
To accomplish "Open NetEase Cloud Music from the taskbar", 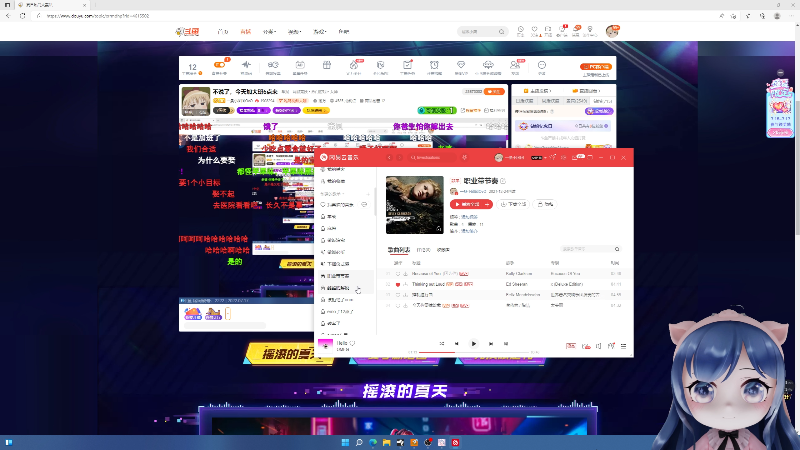I will tap(455, 442).
